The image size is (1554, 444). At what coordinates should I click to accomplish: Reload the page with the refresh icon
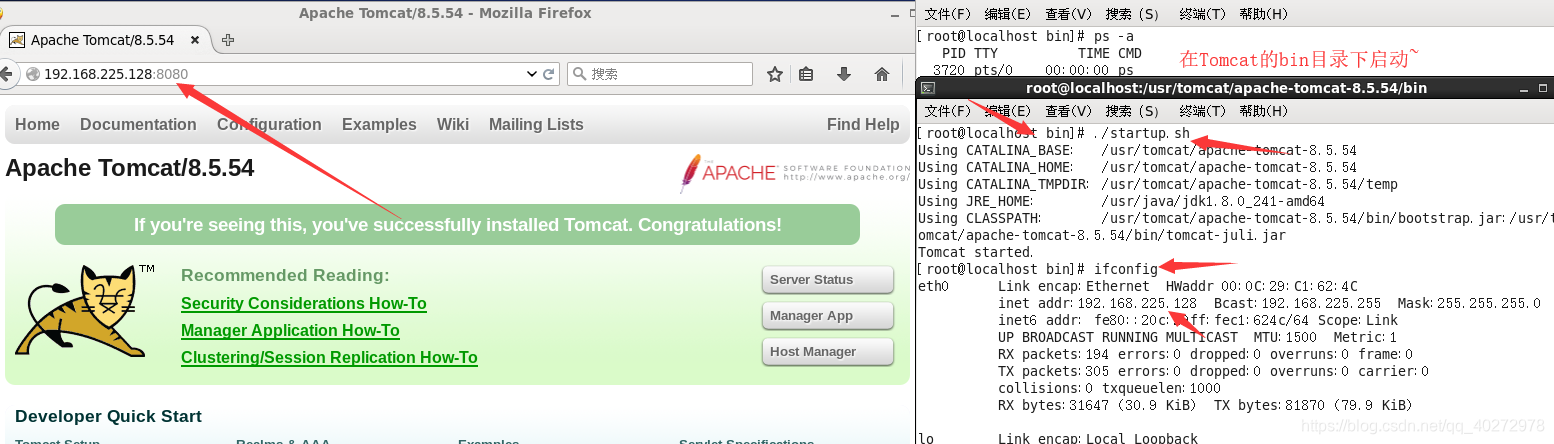click(x=549, y=74)
